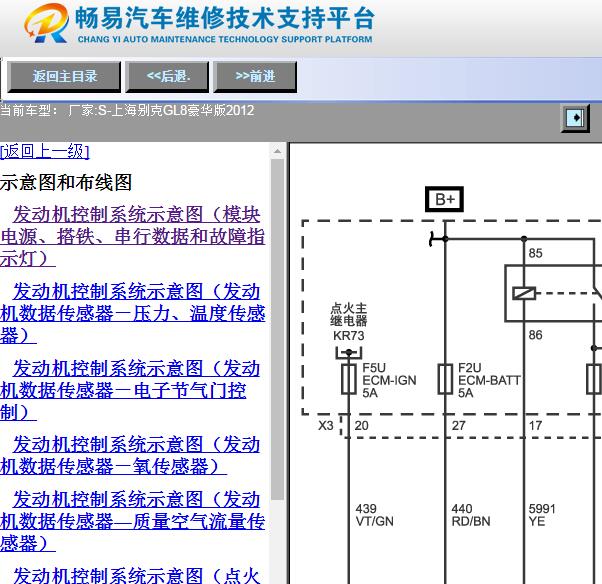Open module power and ground schematic link
Viewport: 602px width, 584px height.
pyautogui.click(x=132, y=236)
